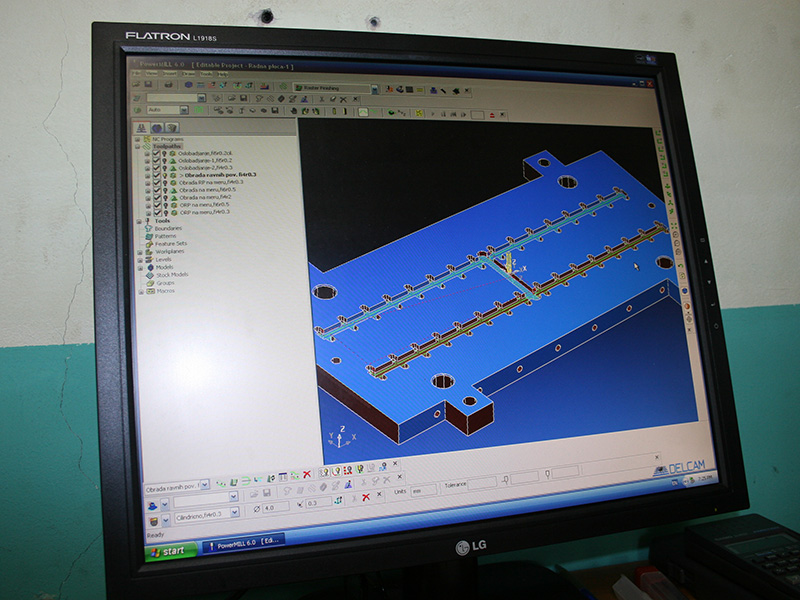Open the Tools menu in menu bar
The width and height of the screenshot is (800, 600).
tap(206, 74)
